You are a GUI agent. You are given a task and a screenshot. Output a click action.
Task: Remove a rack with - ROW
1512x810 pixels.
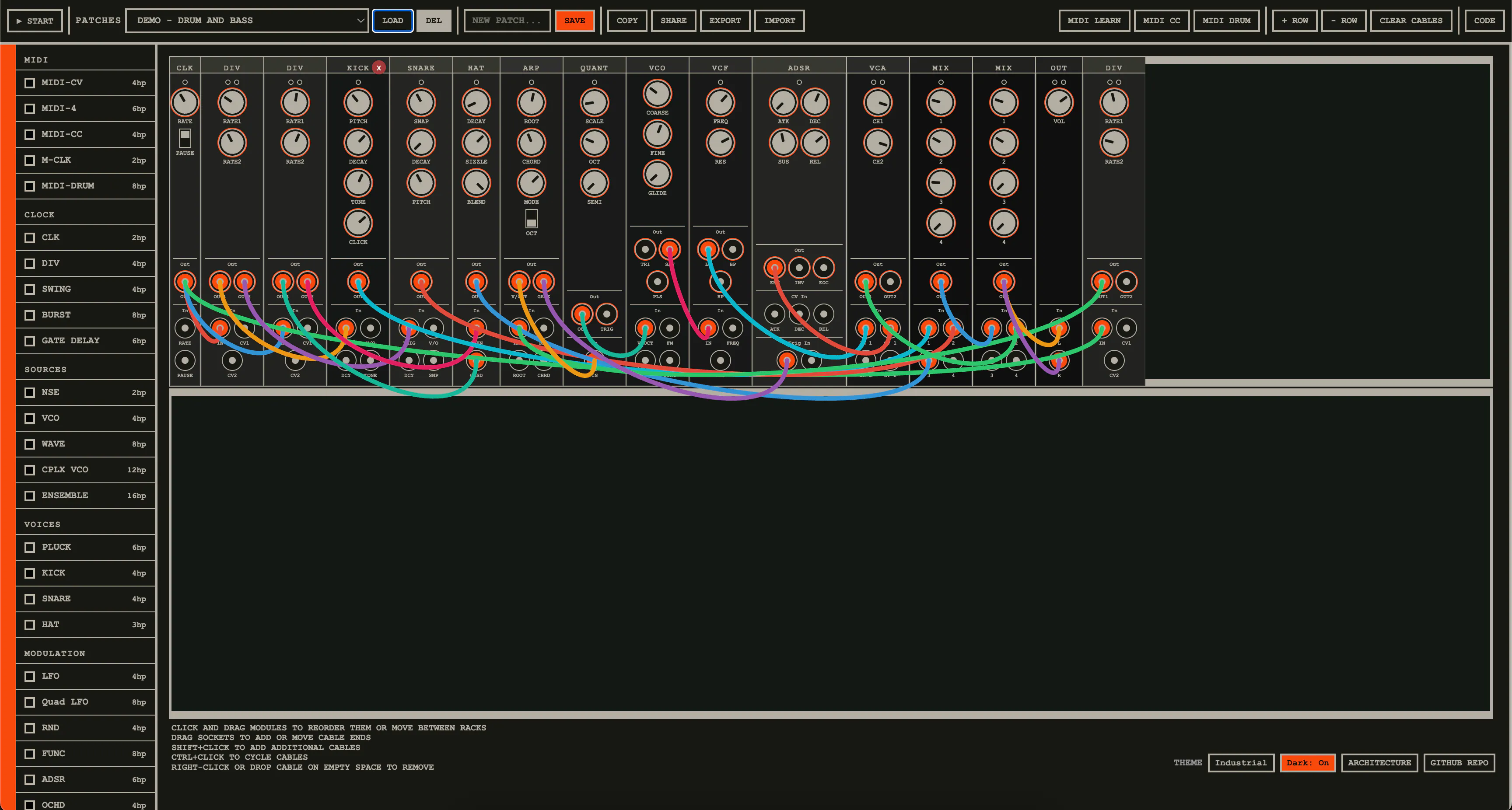pos(1344,21)
